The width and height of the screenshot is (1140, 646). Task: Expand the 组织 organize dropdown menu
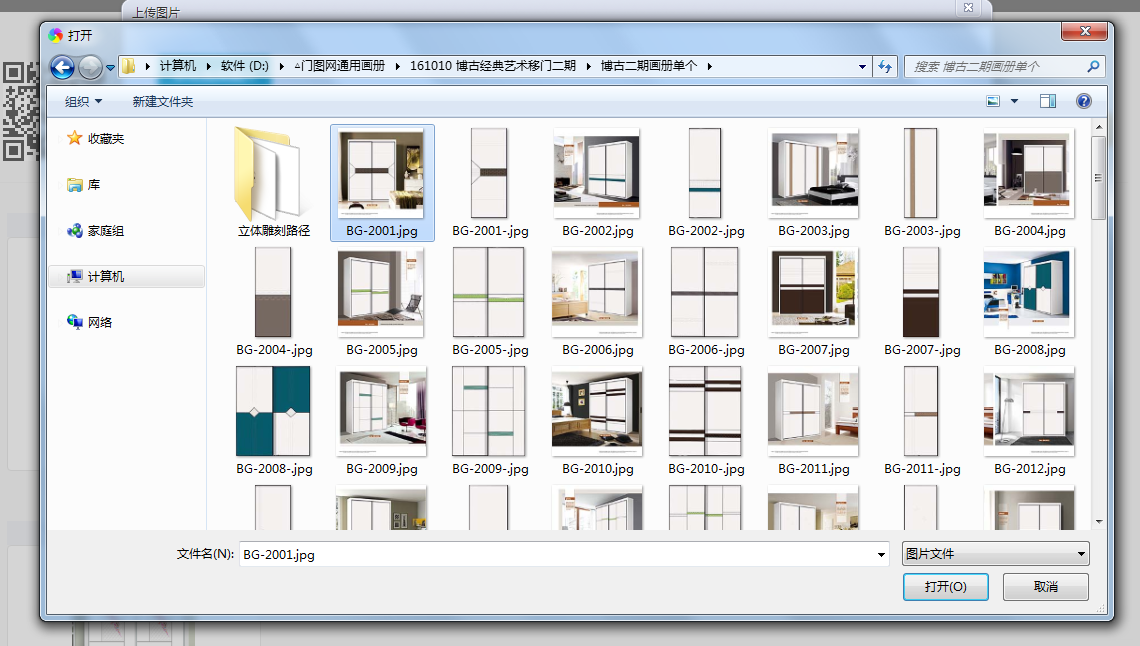click(83, 102)
